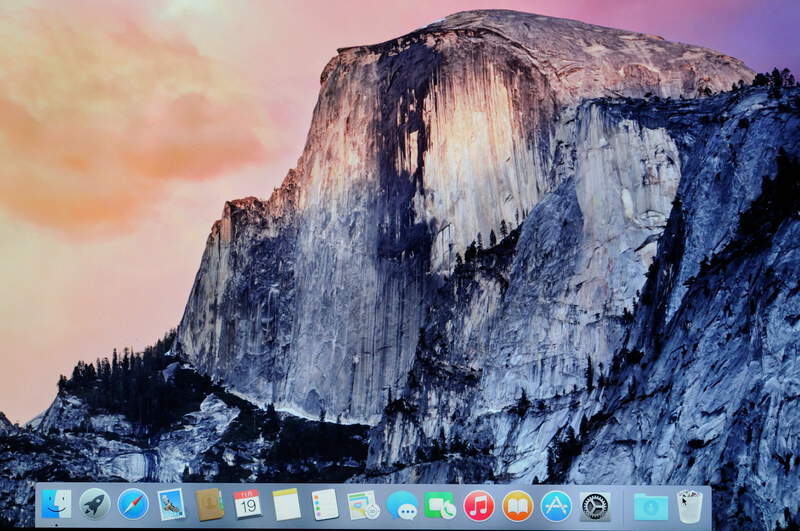
Task: Open Mail stamp icon
Action: click(x=171, y=504)
